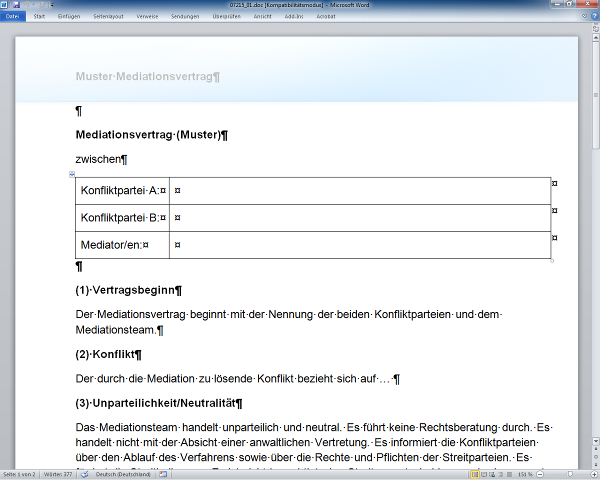The image size is (600, 480).
Task: Switch to print layout view in status bar
Action: [474, 473]
